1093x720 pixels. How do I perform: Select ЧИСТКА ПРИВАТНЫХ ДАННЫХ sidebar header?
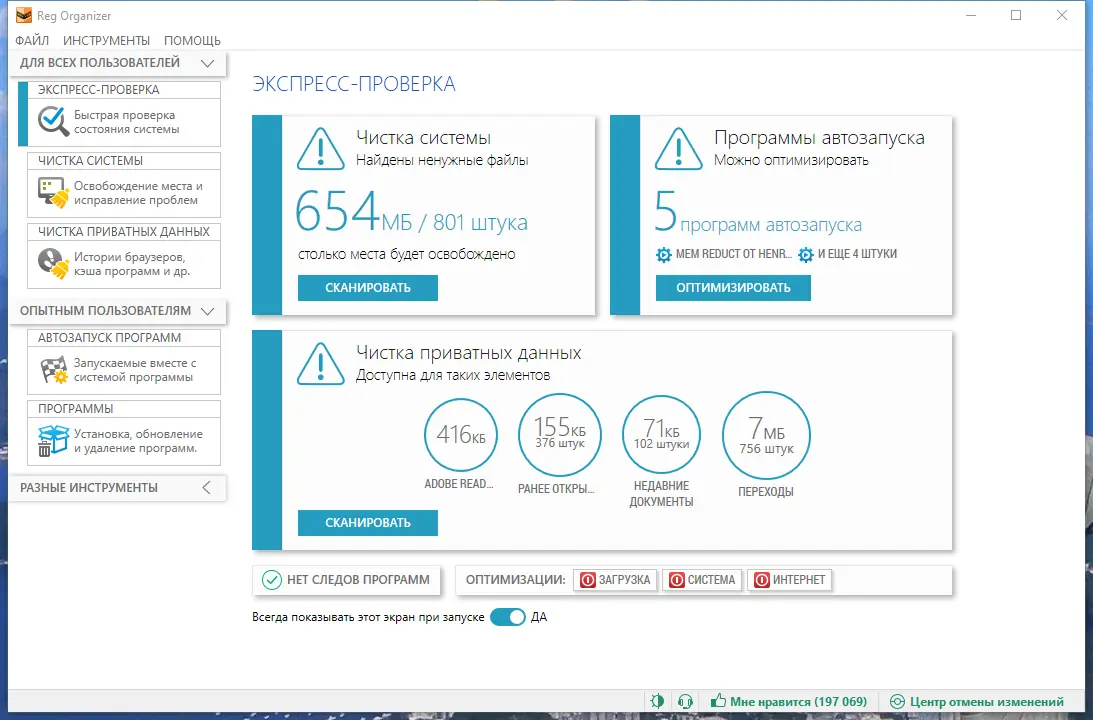click(124, 231)
